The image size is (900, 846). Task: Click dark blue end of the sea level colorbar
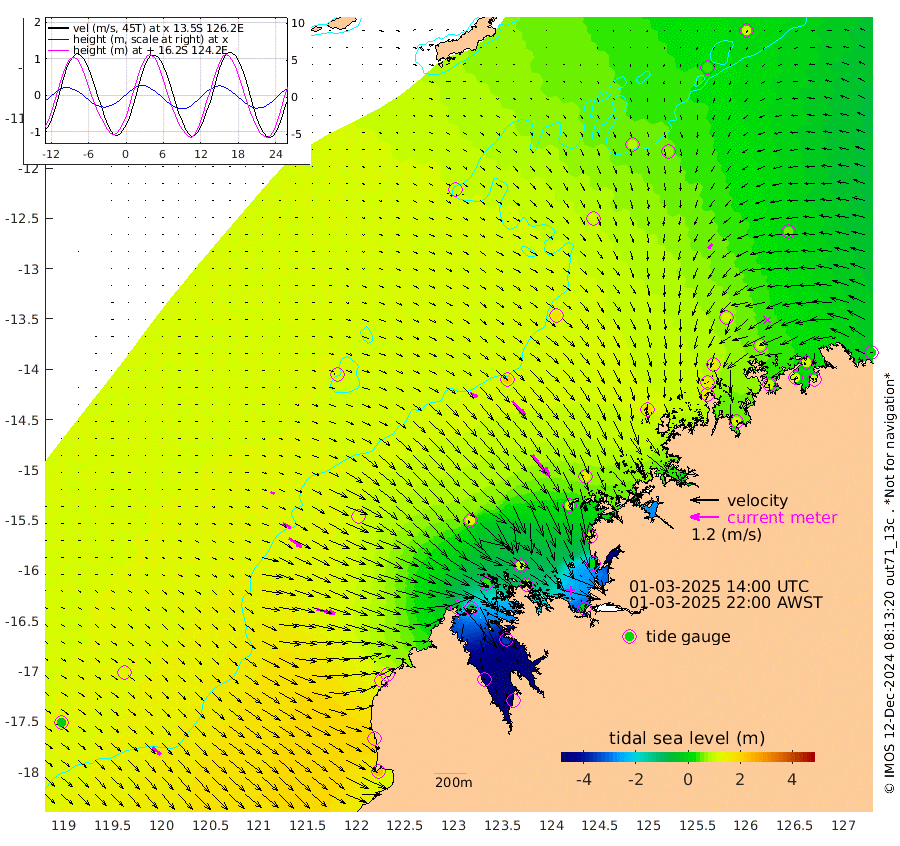(x=566, y=757)
